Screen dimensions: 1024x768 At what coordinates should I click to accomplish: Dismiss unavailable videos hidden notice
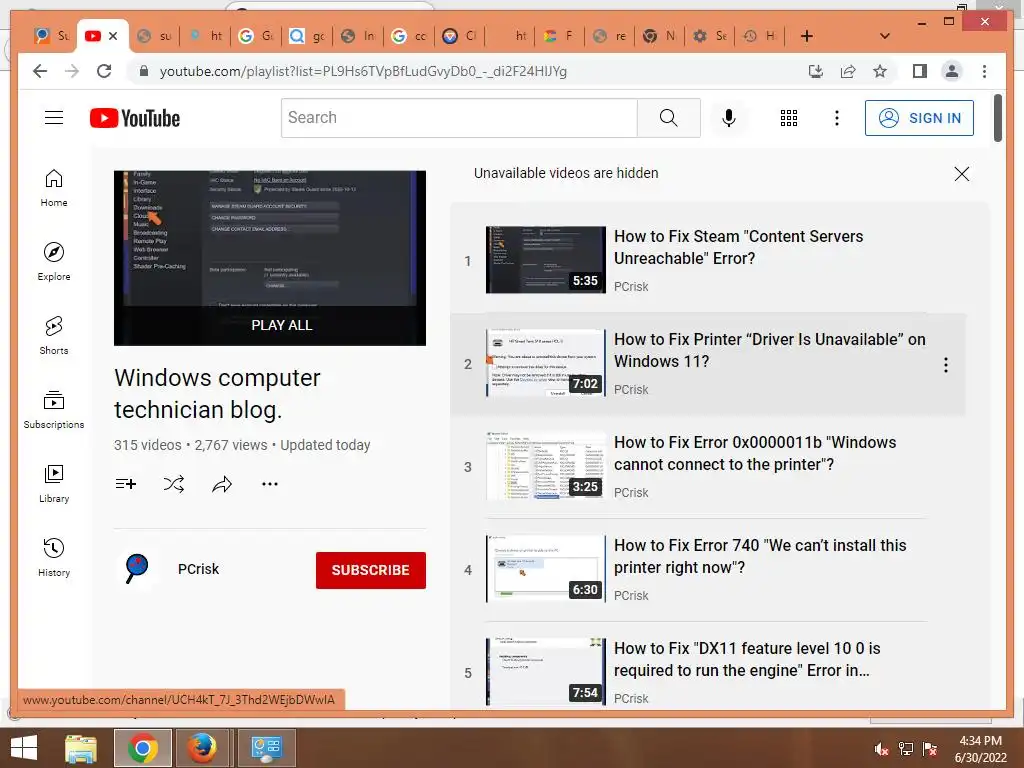(961, 174)
